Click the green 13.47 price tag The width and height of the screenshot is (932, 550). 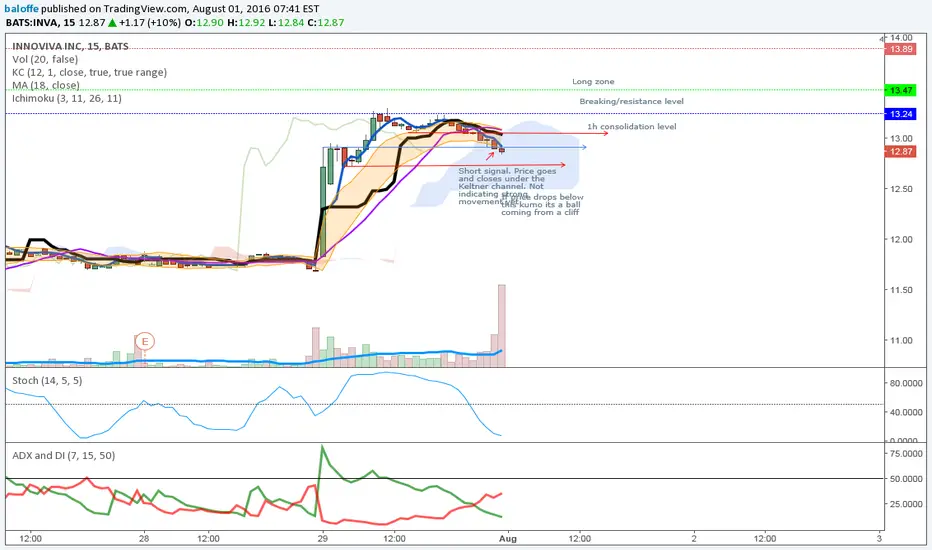pos(900,90)
